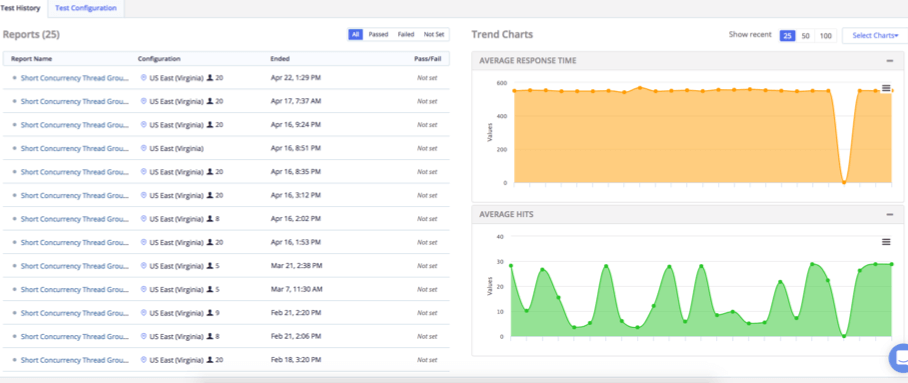The height and width of the screenshot is (383, 908).
Task: Switch to the Test Configuration tab
Action: click(x=86, y=8)
